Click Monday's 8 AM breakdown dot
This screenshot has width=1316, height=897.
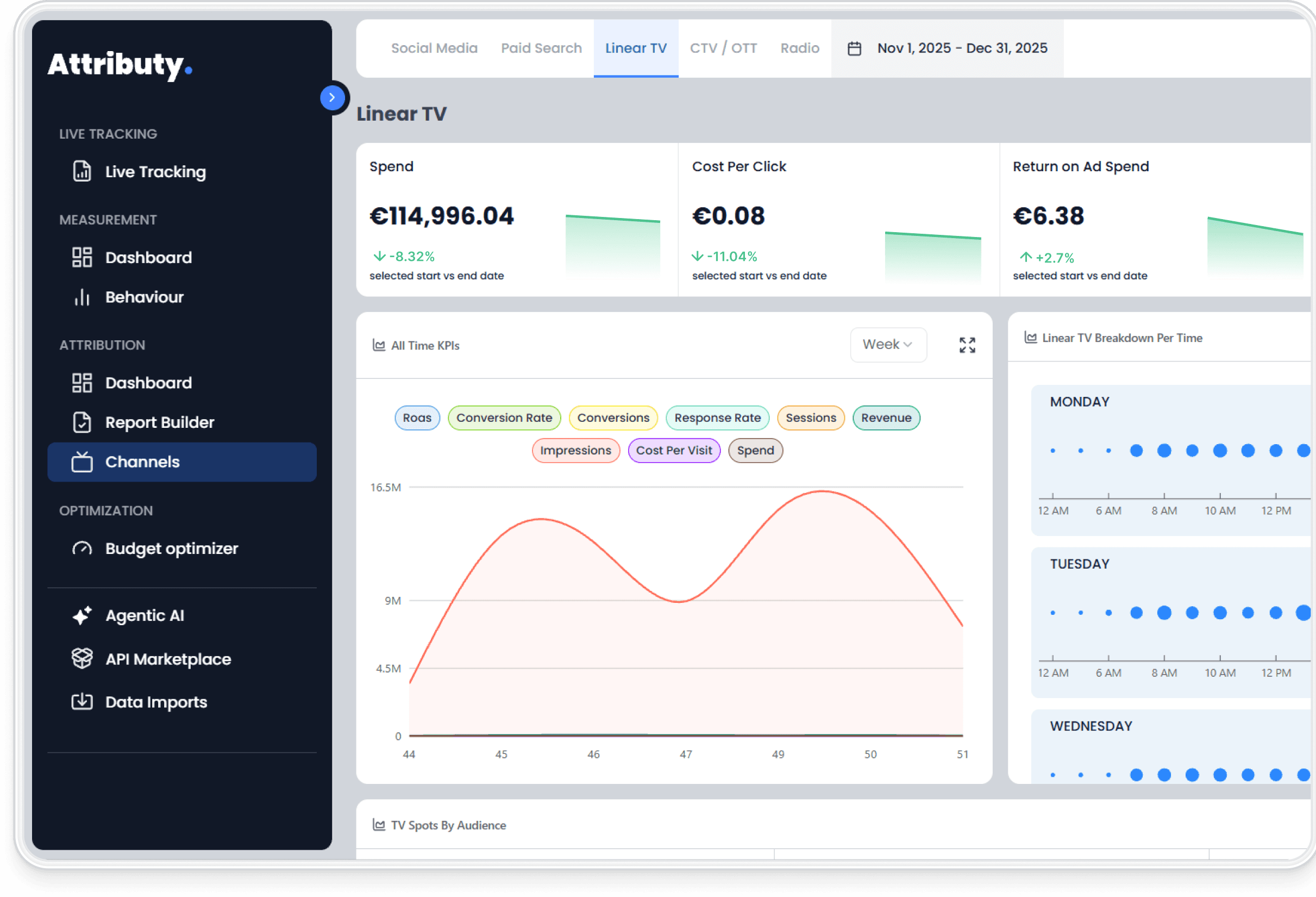(1164, 451)
